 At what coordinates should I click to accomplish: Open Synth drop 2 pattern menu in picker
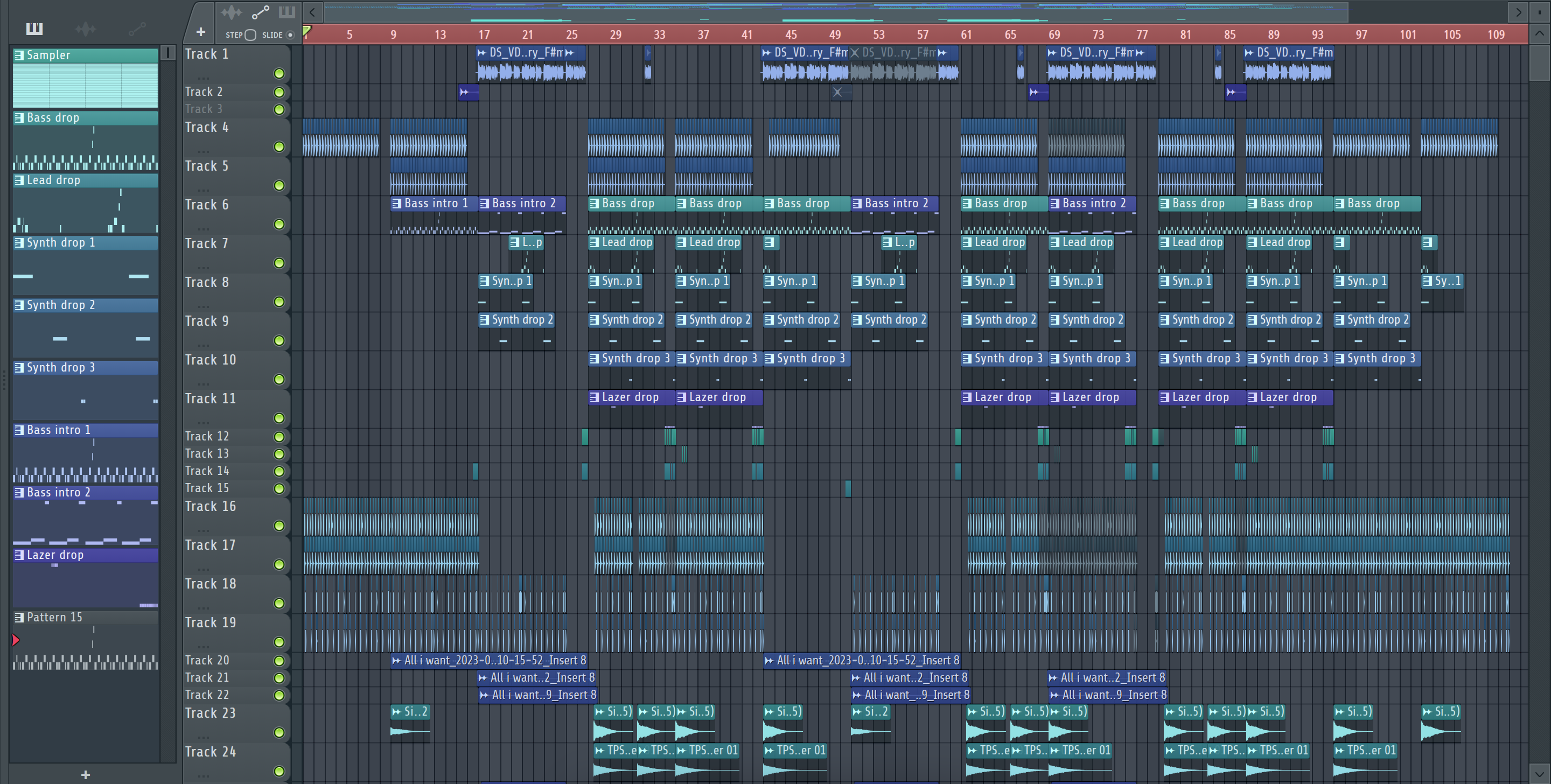click(19, 305)
